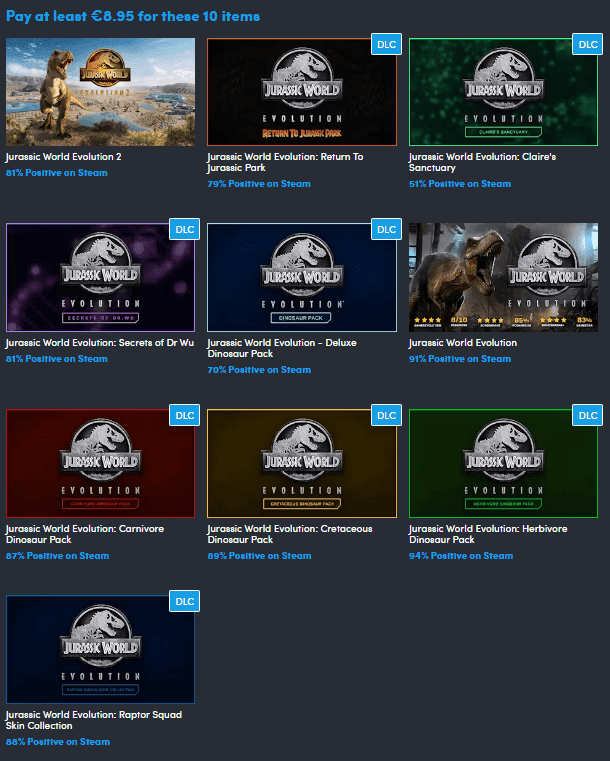Viewport: 610px width, 761px height.
Task: Open the Jurassic World Evolution 2 title
Action: 64,157
